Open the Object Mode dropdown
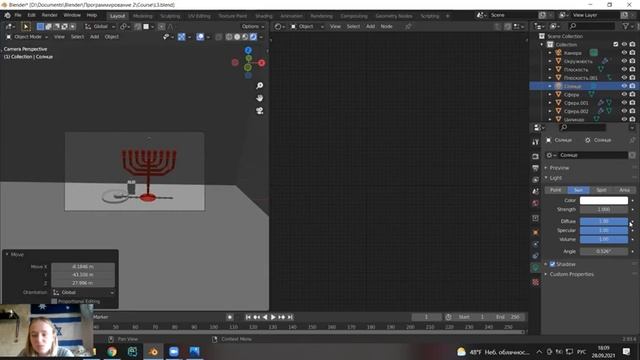This screenshot has height=360, width=640. 27,37
